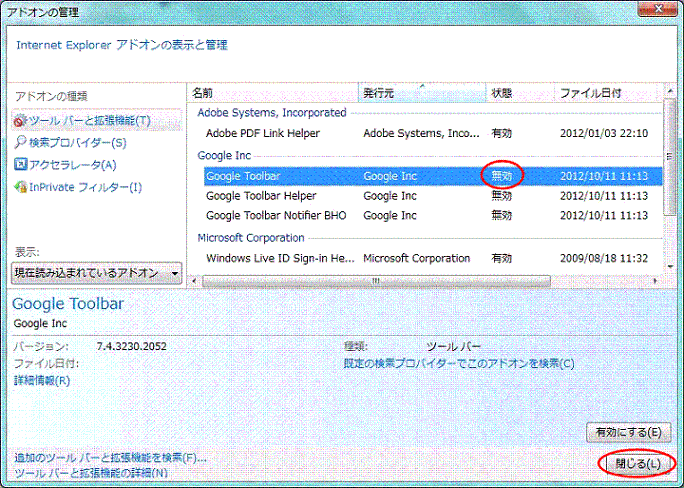Click the accelerators icon

coord(20,164)
